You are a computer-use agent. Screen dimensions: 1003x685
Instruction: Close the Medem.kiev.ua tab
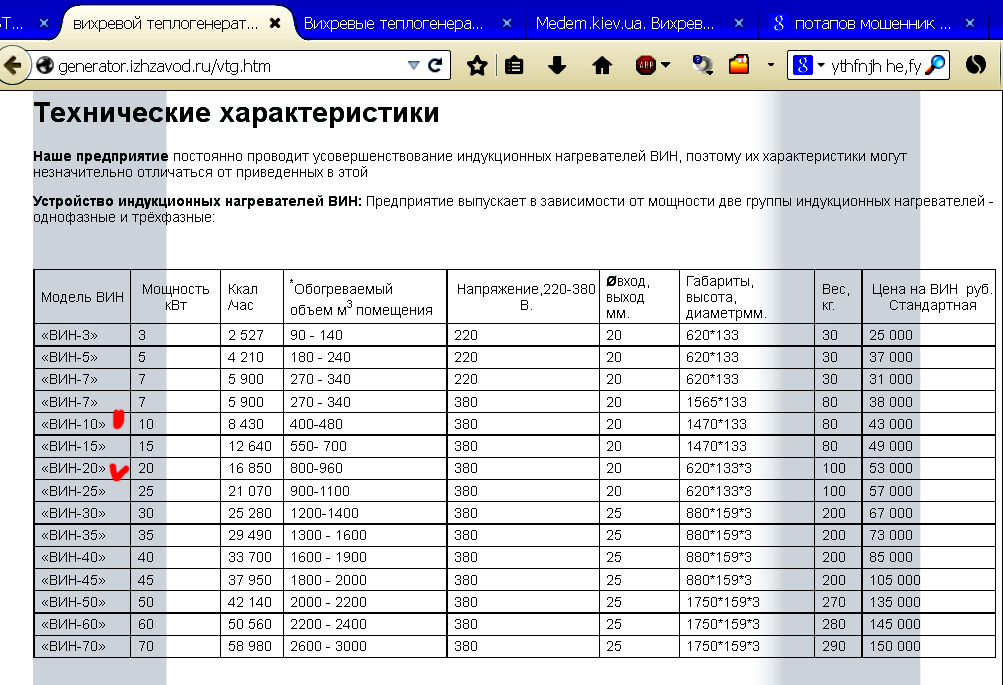tap(739, 24)
